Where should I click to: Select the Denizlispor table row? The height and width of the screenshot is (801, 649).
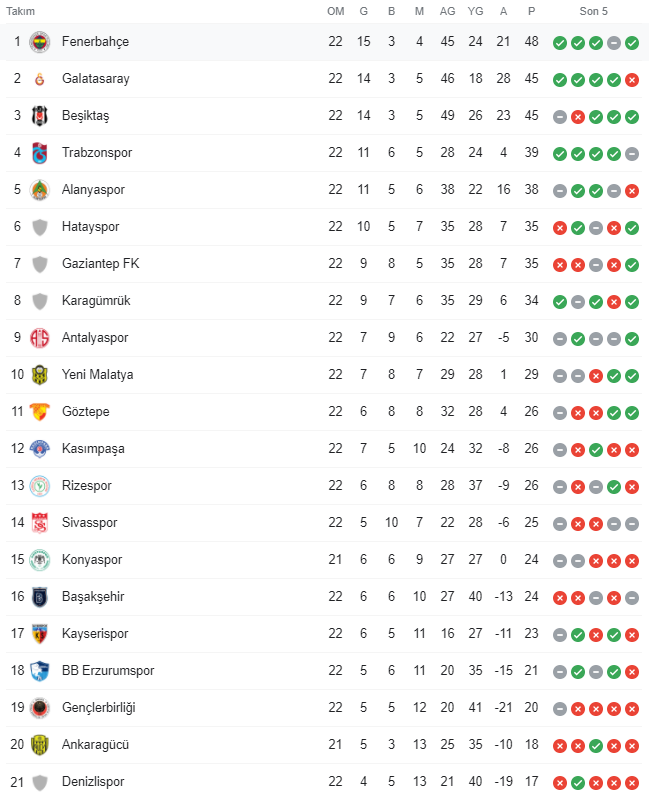coord(324,782)
